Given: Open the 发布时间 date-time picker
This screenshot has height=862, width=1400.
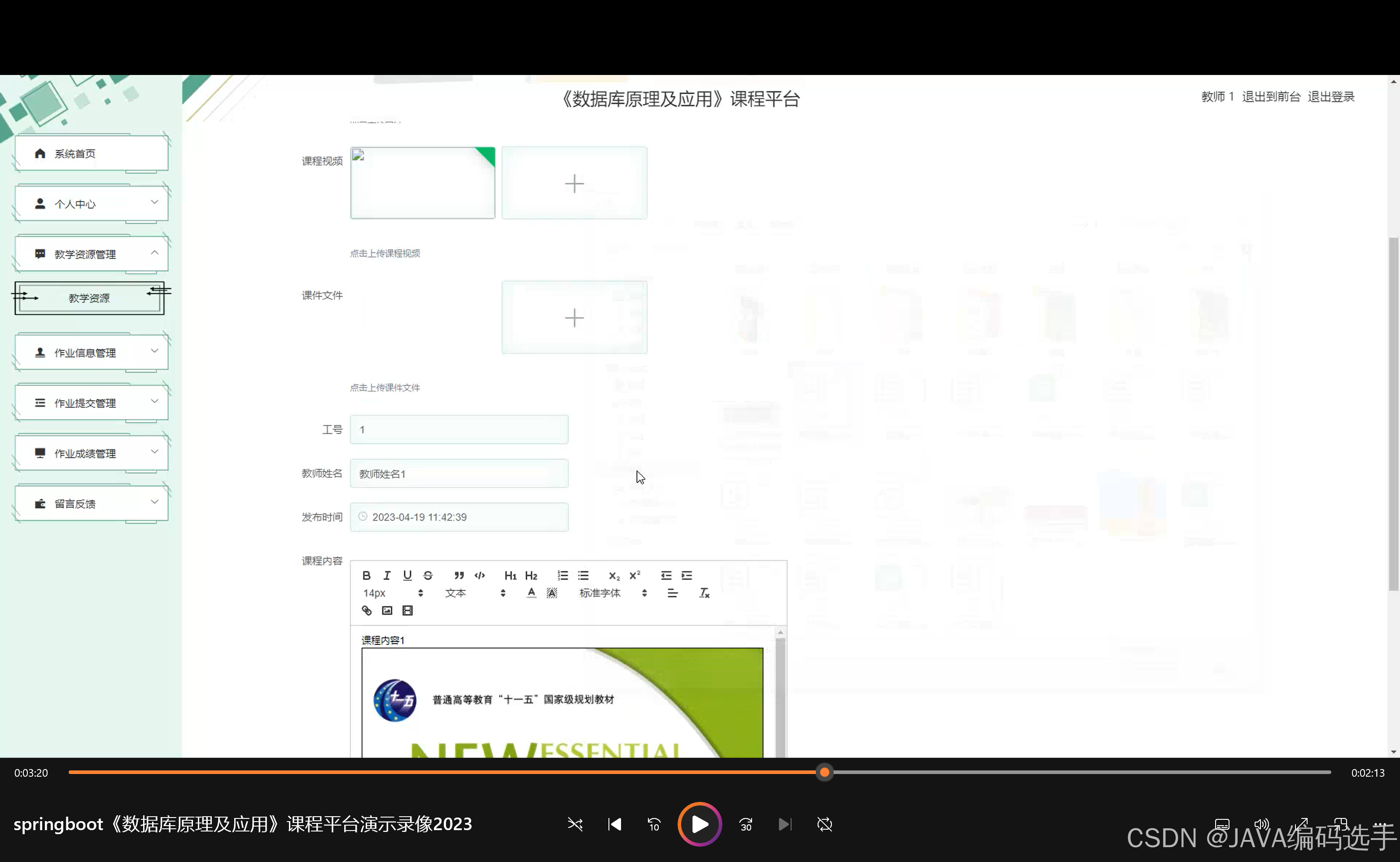Looking at the screenshot, I should [x=459, y=517].
